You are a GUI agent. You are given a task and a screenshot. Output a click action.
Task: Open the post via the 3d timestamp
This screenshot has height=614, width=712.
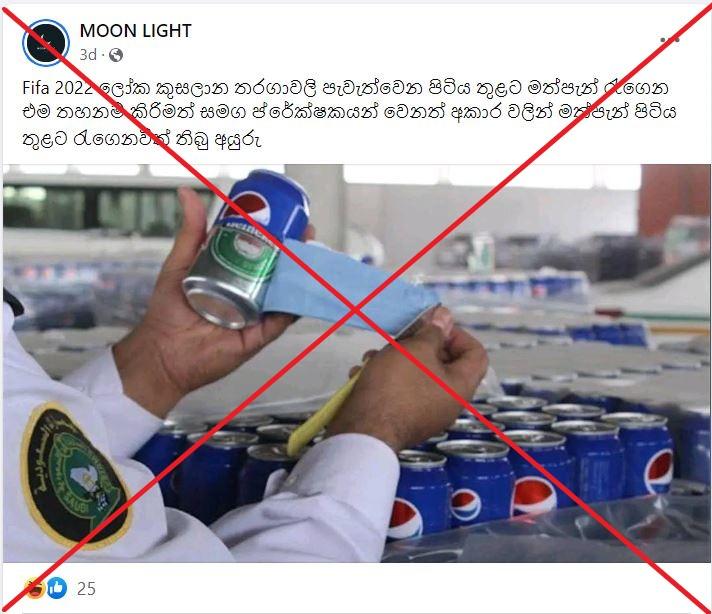88,55
